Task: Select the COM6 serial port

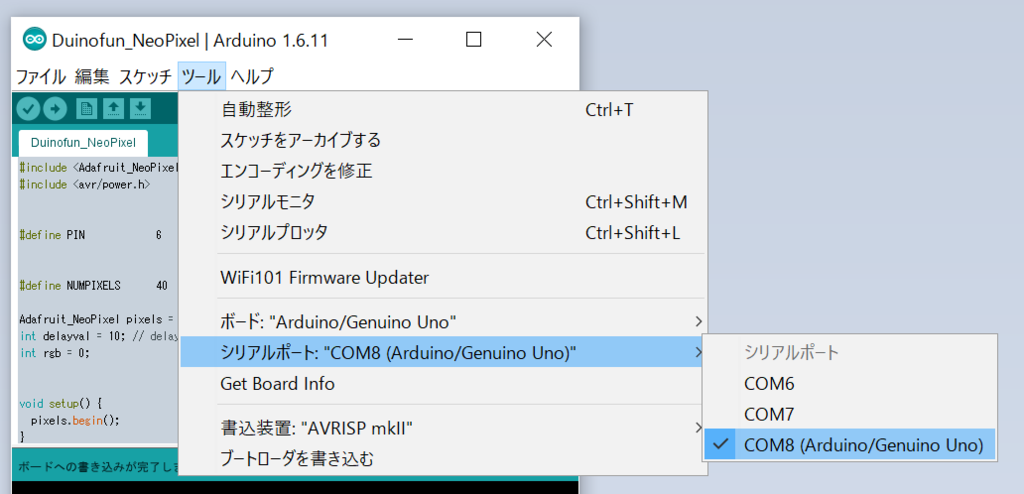Action: point(850,384)
